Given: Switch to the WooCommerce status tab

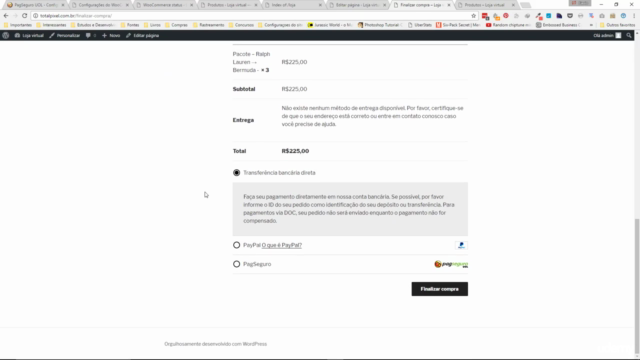Looking at the screenshot, I should pyautogui.click(x=164, y=5).
